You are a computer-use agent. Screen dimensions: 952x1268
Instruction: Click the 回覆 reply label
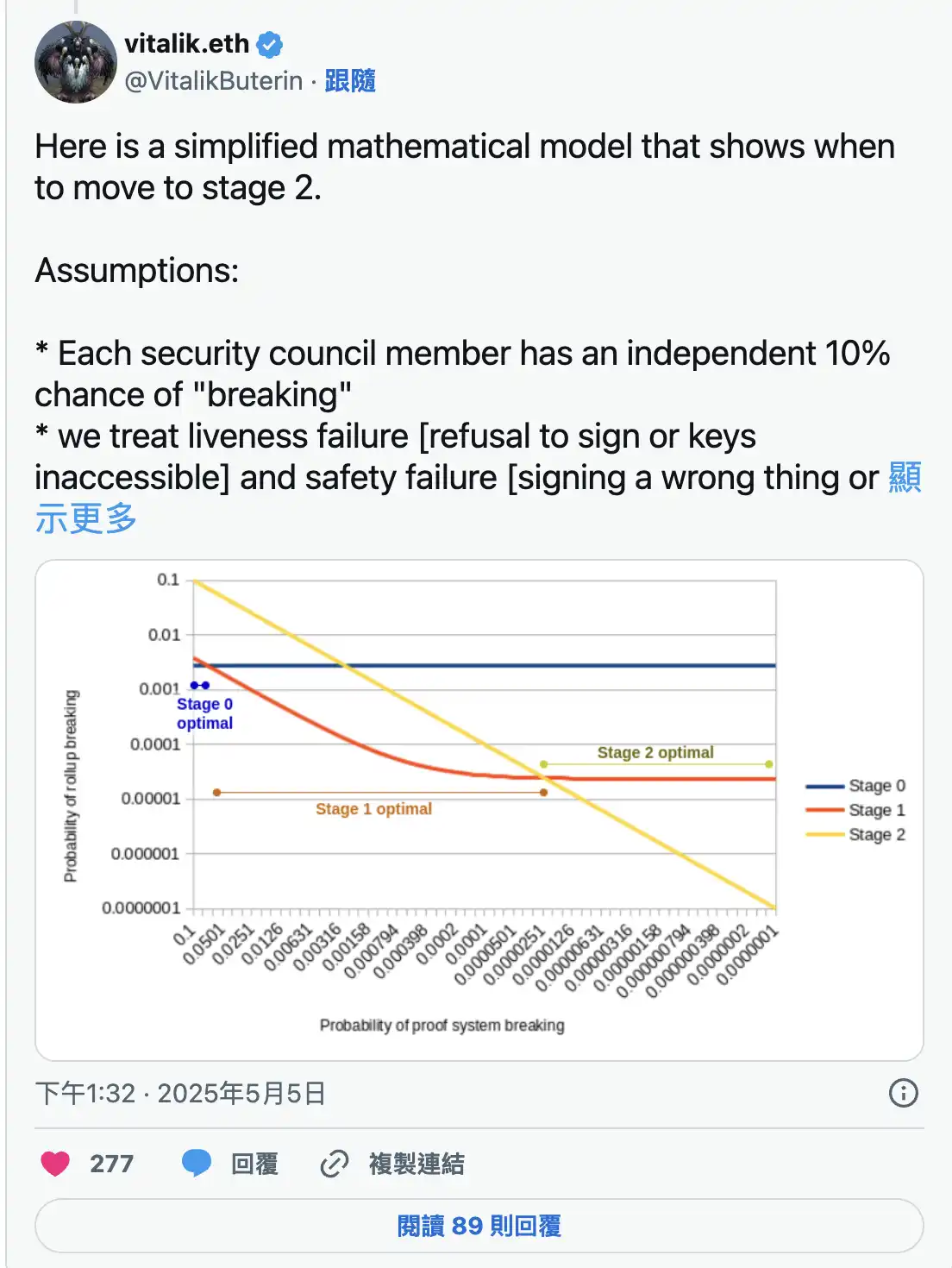click(254, 1164)
